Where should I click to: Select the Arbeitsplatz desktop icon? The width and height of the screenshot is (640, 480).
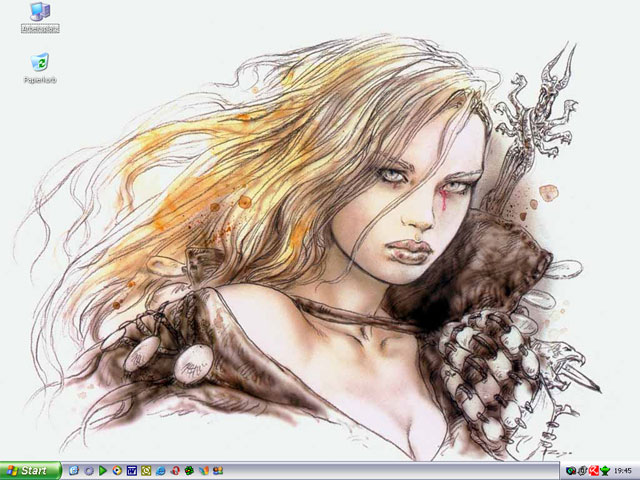(x=40, y=17)
